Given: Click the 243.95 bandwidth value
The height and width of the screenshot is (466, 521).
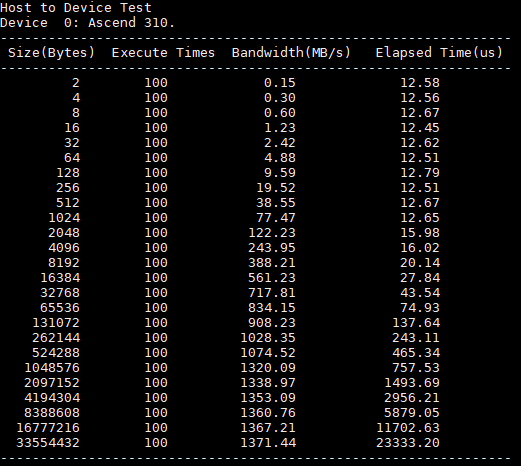Looking at the screenshot, I should pyautogui.click(x=272, y=248).
